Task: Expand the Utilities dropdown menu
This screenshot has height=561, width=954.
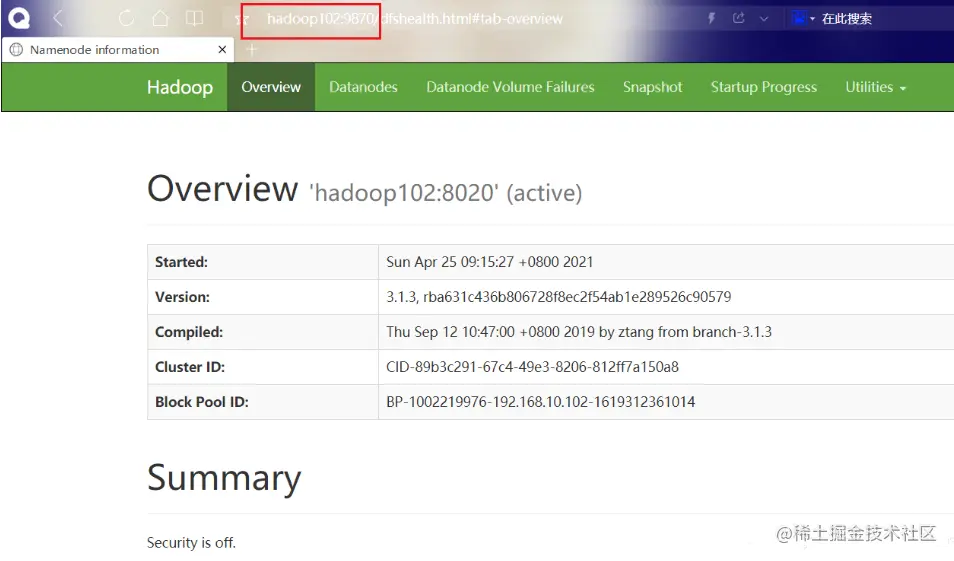Action: pos(876,87)
